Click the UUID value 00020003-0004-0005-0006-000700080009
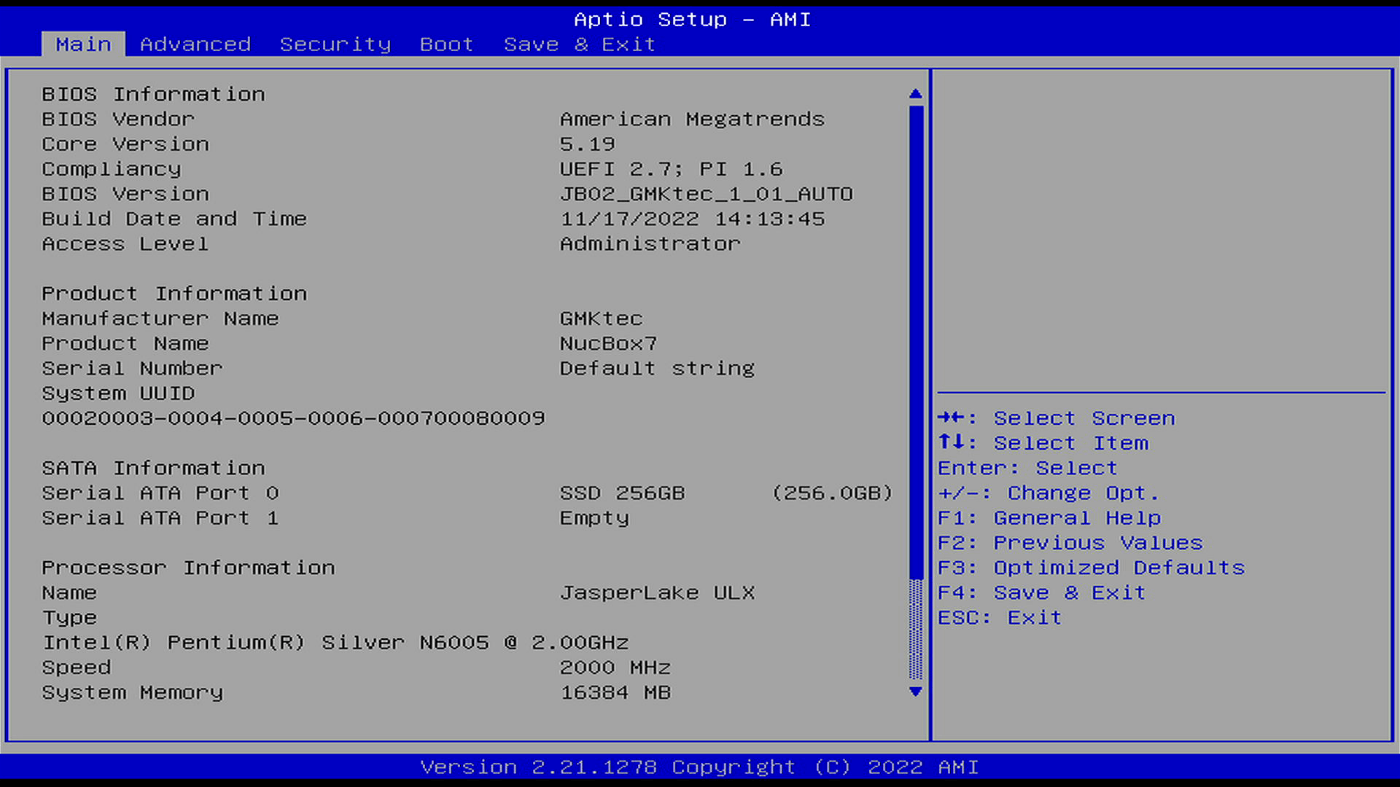 [x=293, y=418]
